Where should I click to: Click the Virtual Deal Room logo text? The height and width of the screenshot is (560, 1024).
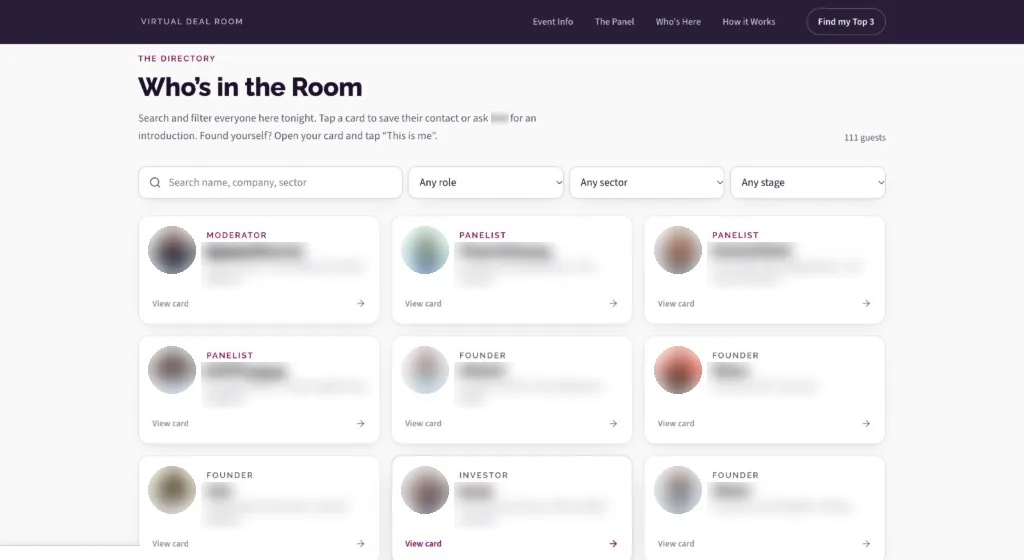[x=191, y=22]
